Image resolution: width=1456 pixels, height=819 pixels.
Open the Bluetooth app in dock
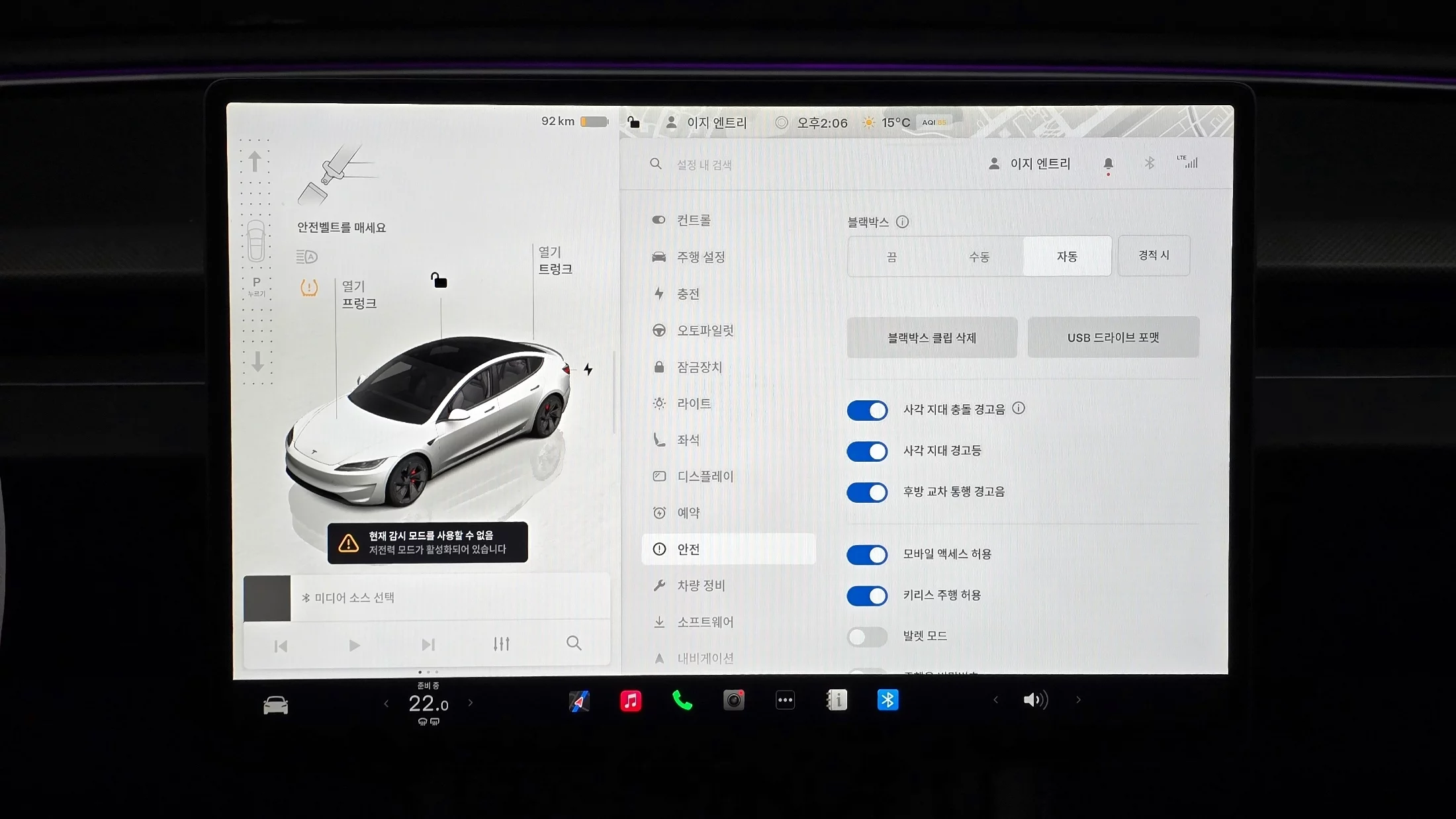887,700
